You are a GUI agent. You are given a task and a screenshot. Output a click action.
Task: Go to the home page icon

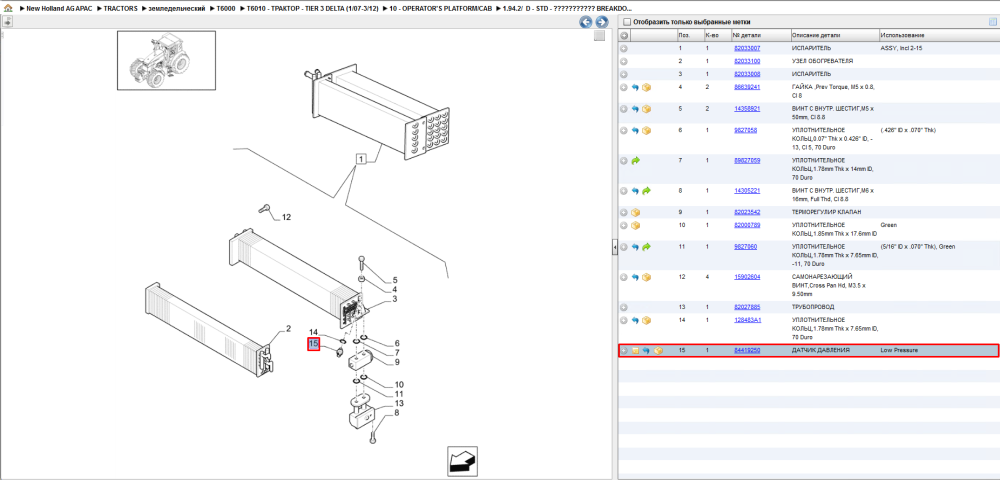8,8
